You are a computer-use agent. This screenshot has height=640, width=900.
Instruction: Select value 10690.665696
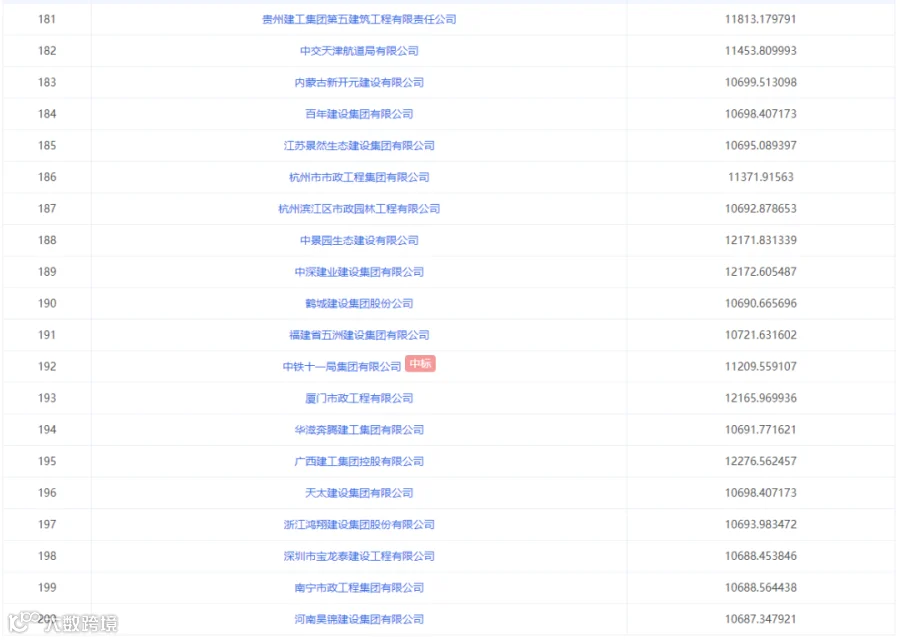(x=761, y=303)
